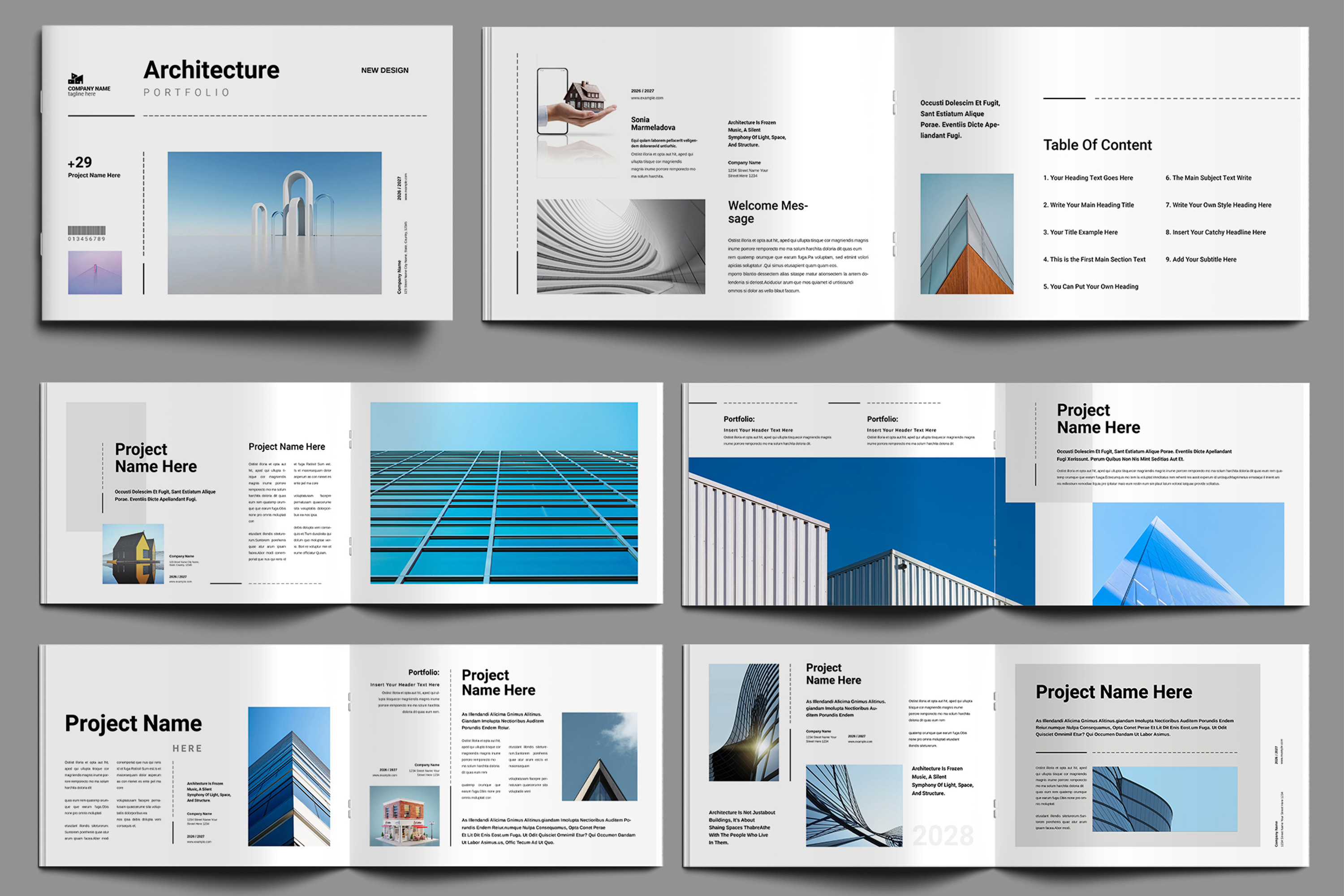The width and height of the screenshot is (1344, 896).
Task: Click the Sonia Marmeladova name text
Action: tap(653, 124)
